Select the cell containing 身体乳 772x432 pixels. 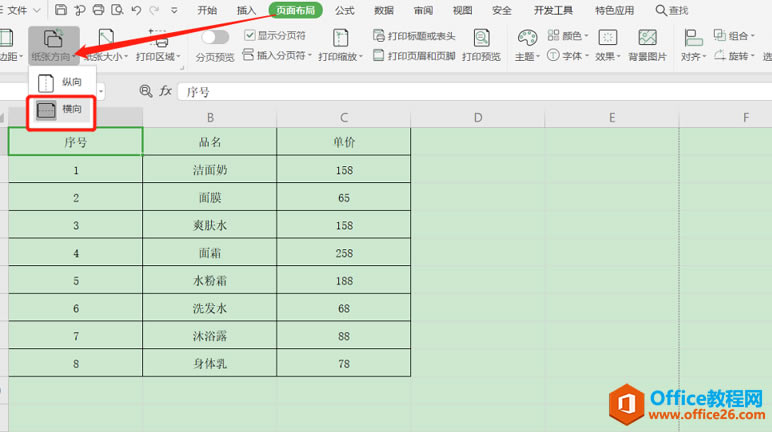pyautogui.click(x=210, y=363)
